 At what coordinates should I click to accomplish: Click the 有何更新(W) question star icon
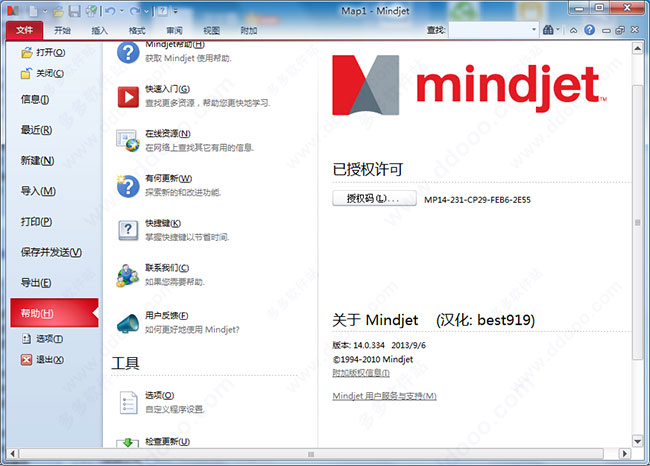click(128, 186)
